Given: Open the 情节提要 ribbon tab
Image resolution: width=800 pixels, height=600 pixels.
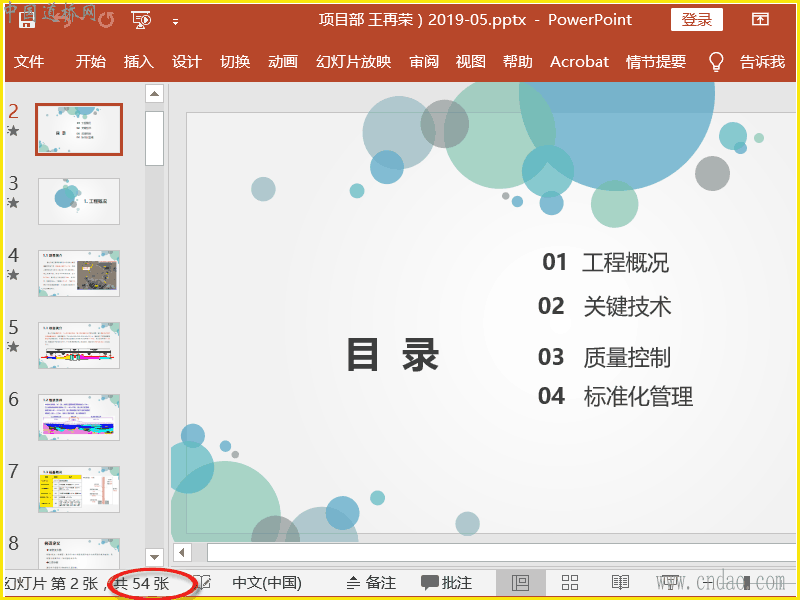Looking at the screenshot, I should click(656, 62).
